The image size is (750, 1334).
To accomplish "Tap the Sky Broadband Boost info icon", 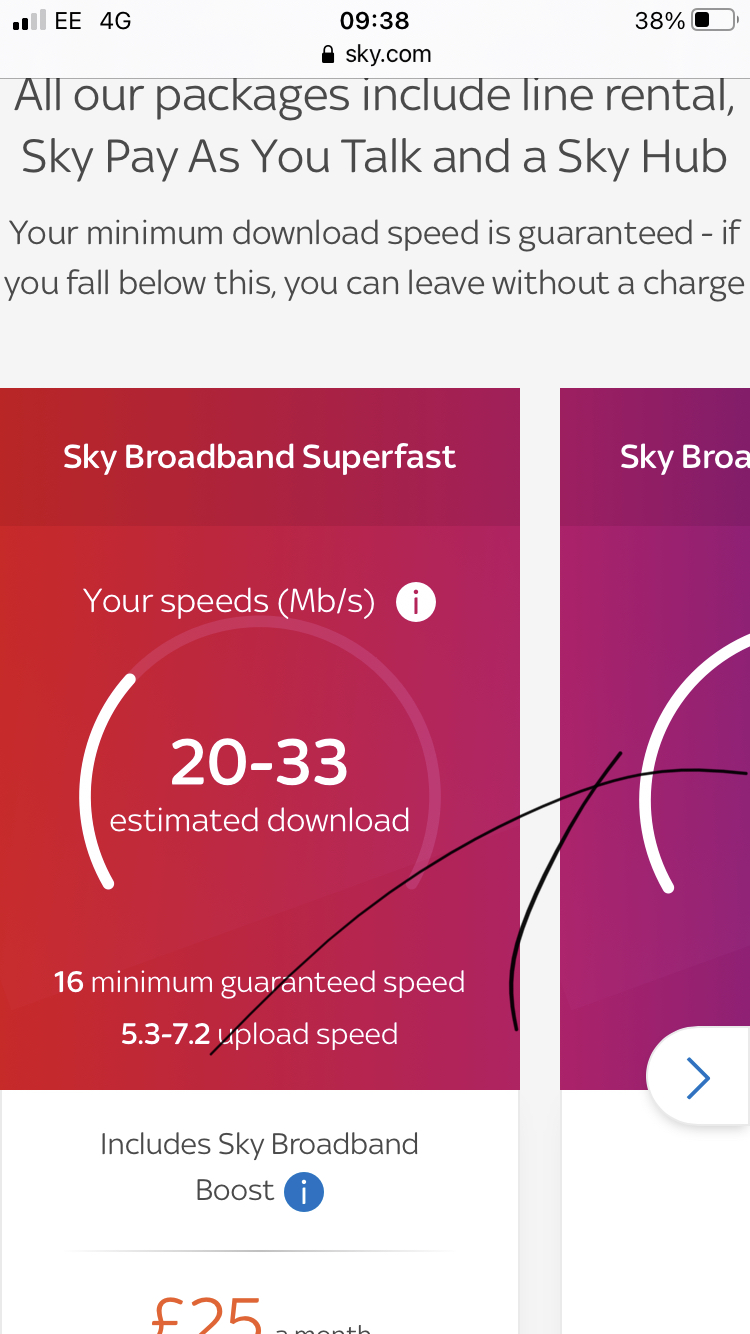I will 306,1191.
